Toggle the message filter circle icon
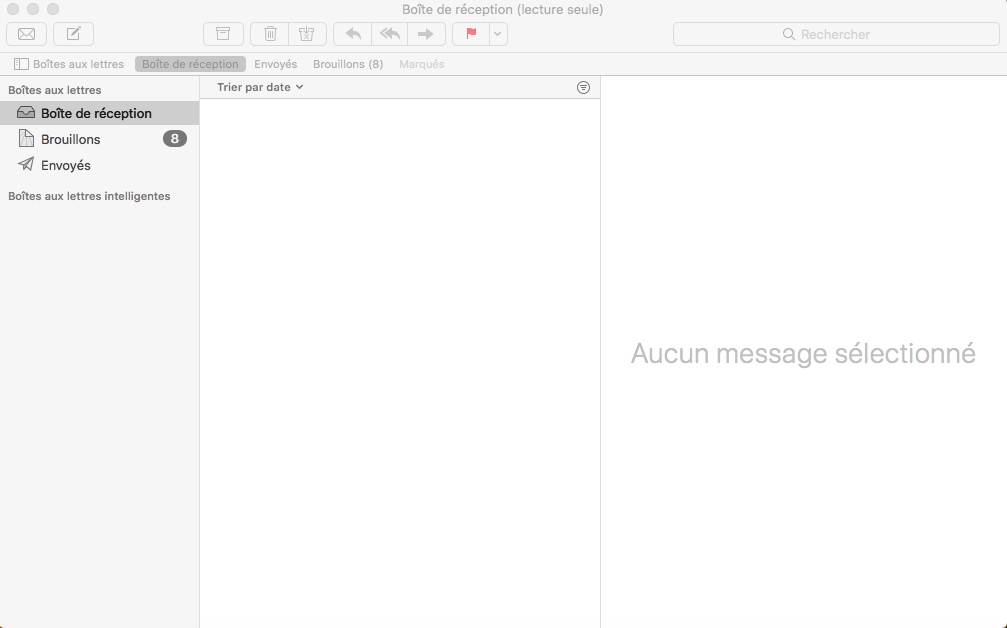The image size is (1007, 628). [x=584, y=87]
